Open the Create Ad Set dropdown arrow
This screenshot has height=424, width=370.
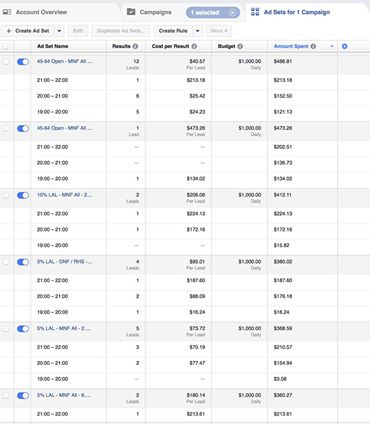pos(59,31)
